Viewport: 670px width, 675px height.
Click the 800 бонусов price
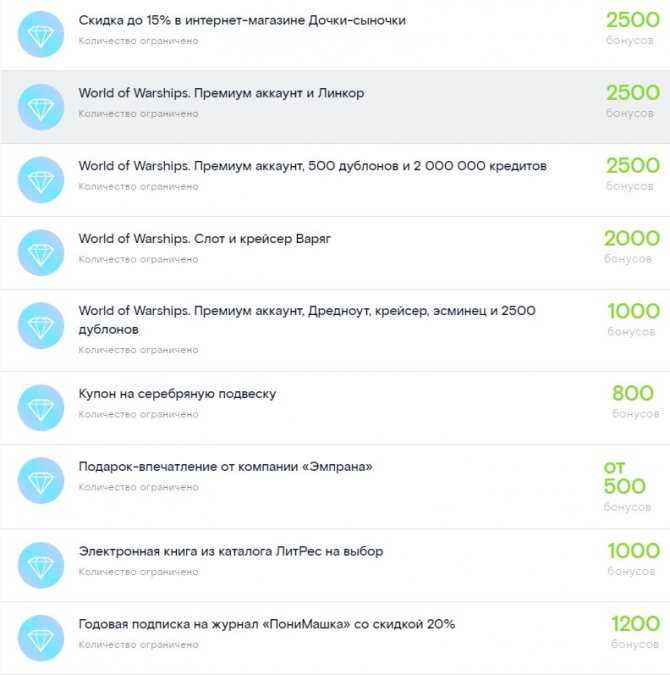pyautogui.click(x=635, y=401)
